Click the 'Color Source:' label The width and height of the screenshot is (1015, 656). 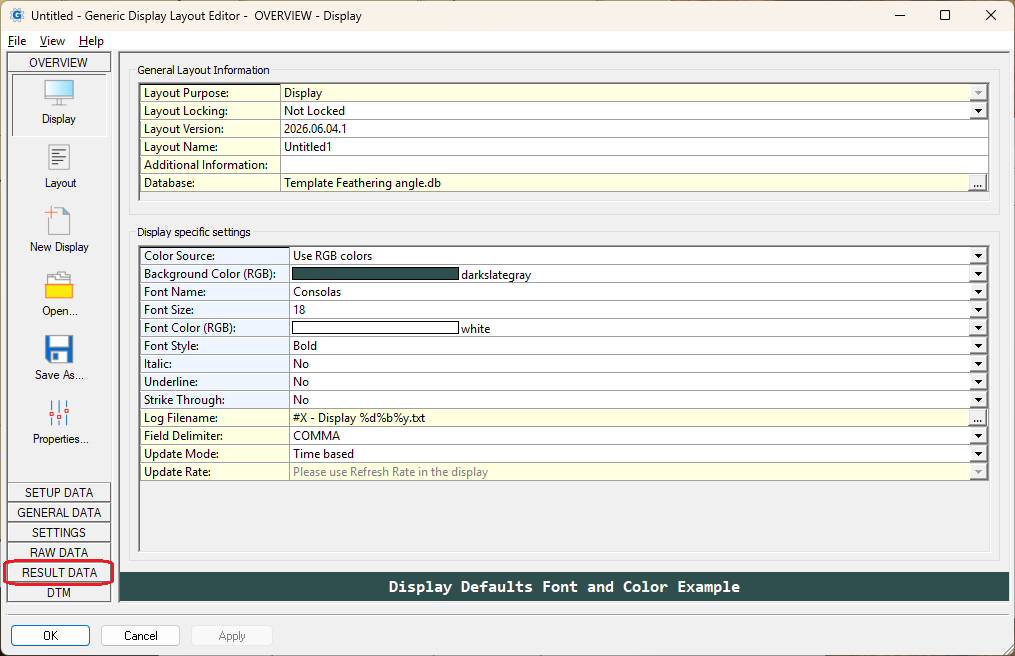179,256
